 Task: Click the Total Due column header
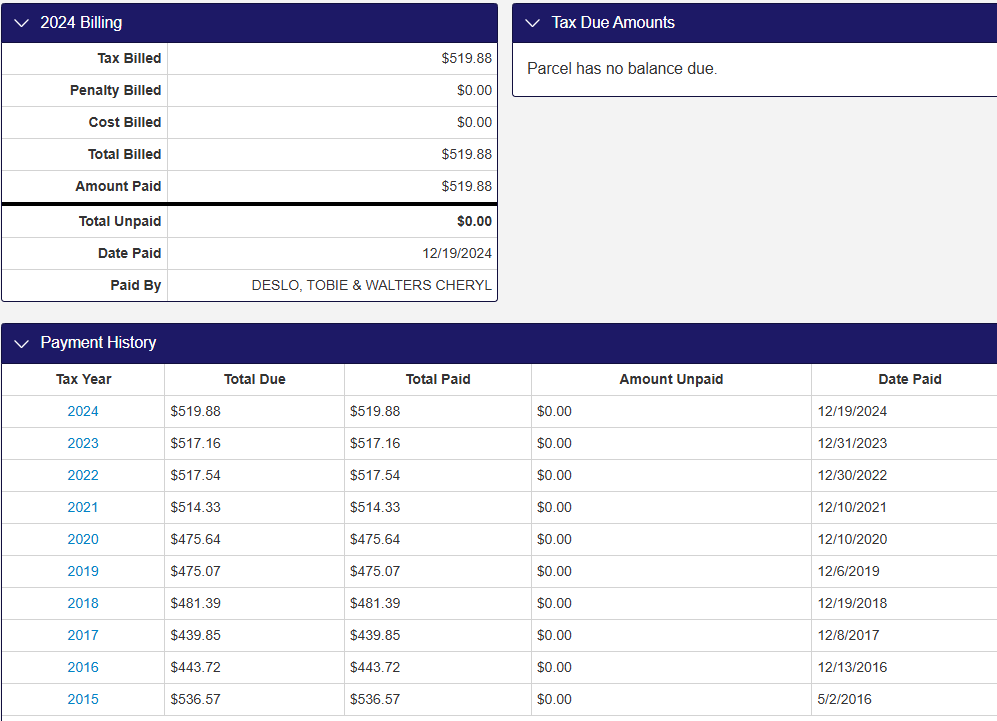254,379
